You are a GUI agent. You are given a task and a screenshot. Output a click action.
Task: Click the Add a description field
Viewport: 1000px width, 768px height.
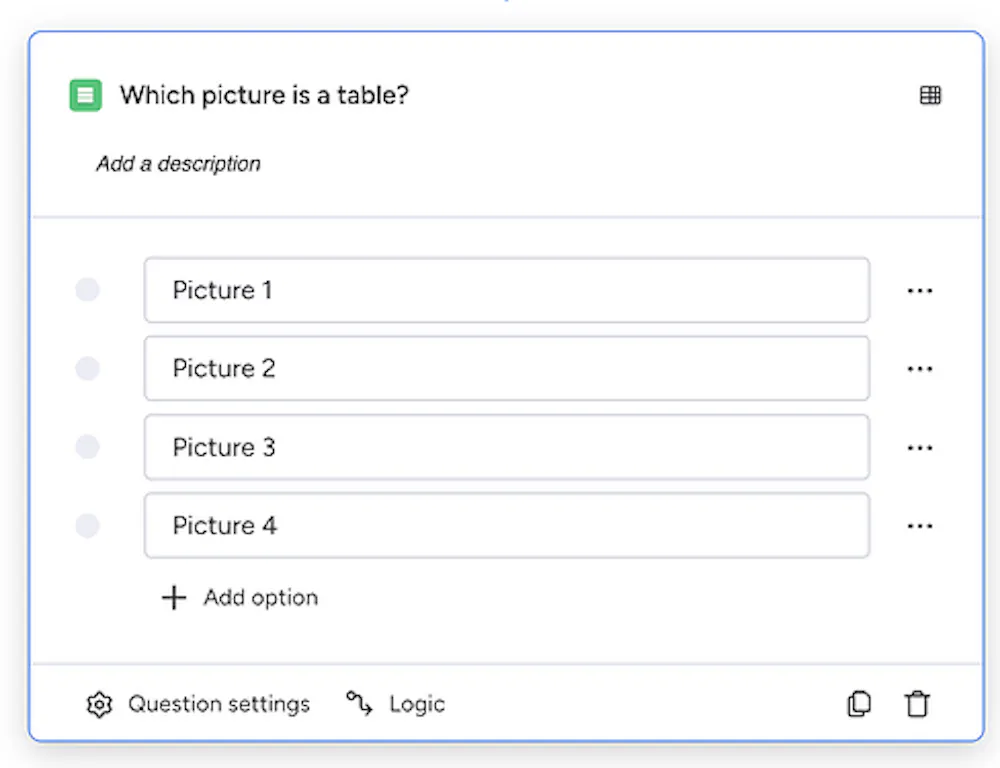pos(179,164)
